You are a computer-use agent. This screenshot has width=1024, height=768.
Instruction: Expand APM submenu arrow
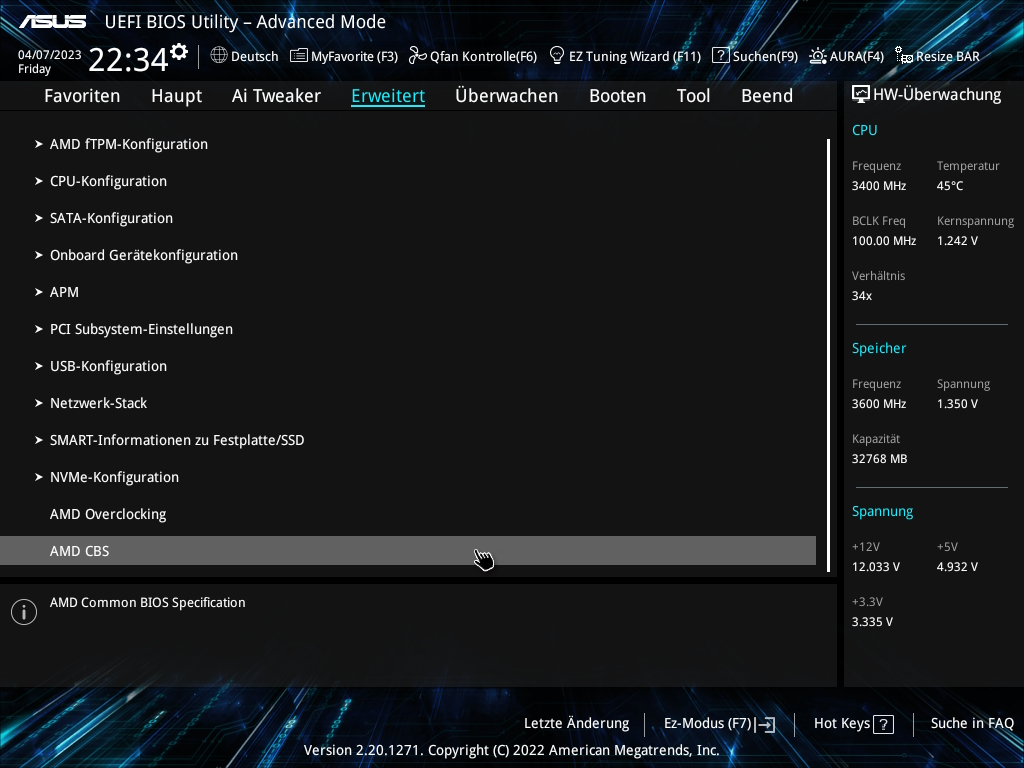[x=39, y=292]
